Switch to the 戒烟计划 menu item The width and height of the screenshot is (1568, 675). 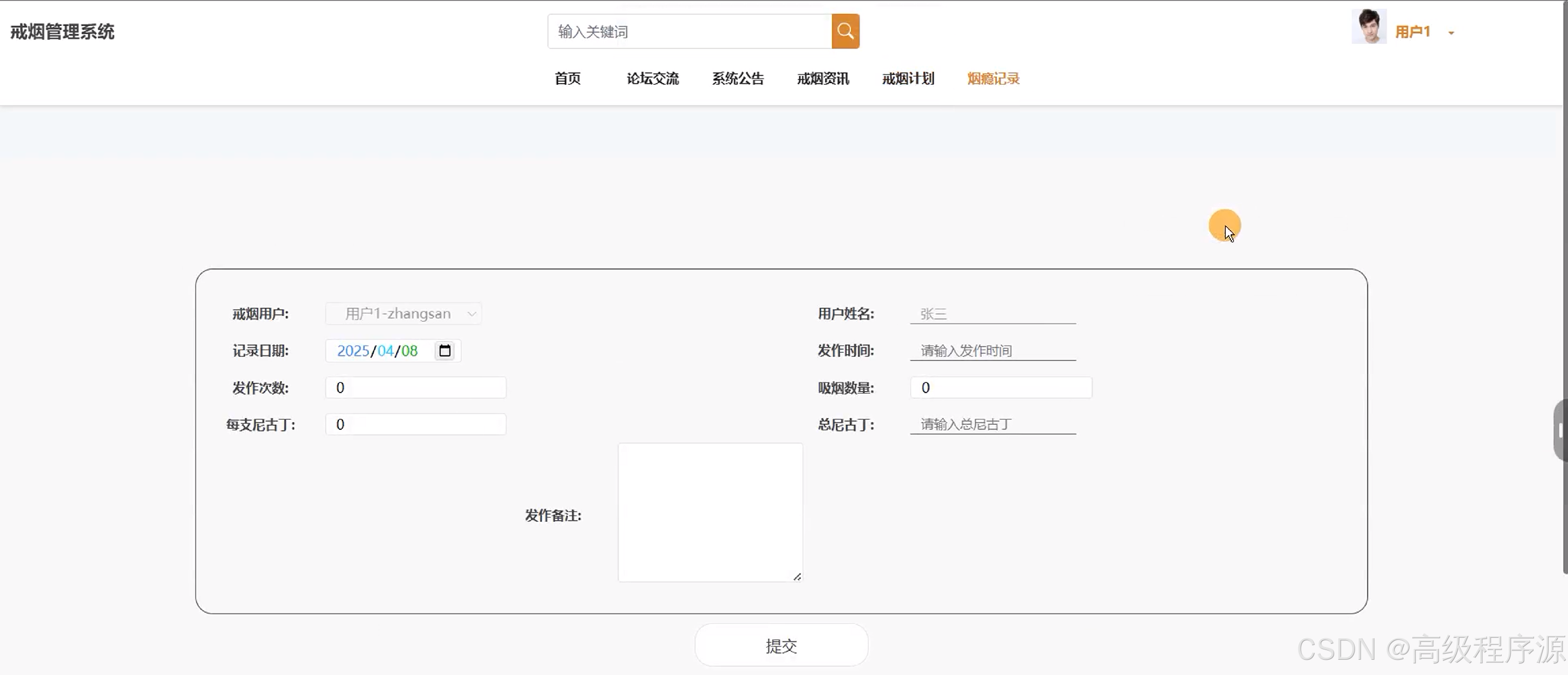point(908,79)
